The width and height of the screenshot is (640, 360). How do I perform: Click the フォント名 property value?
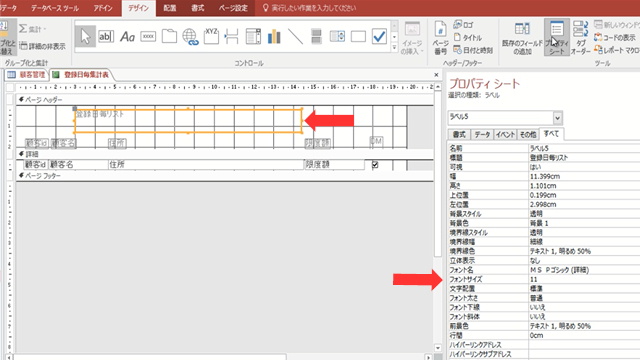(x=584, y=270)
